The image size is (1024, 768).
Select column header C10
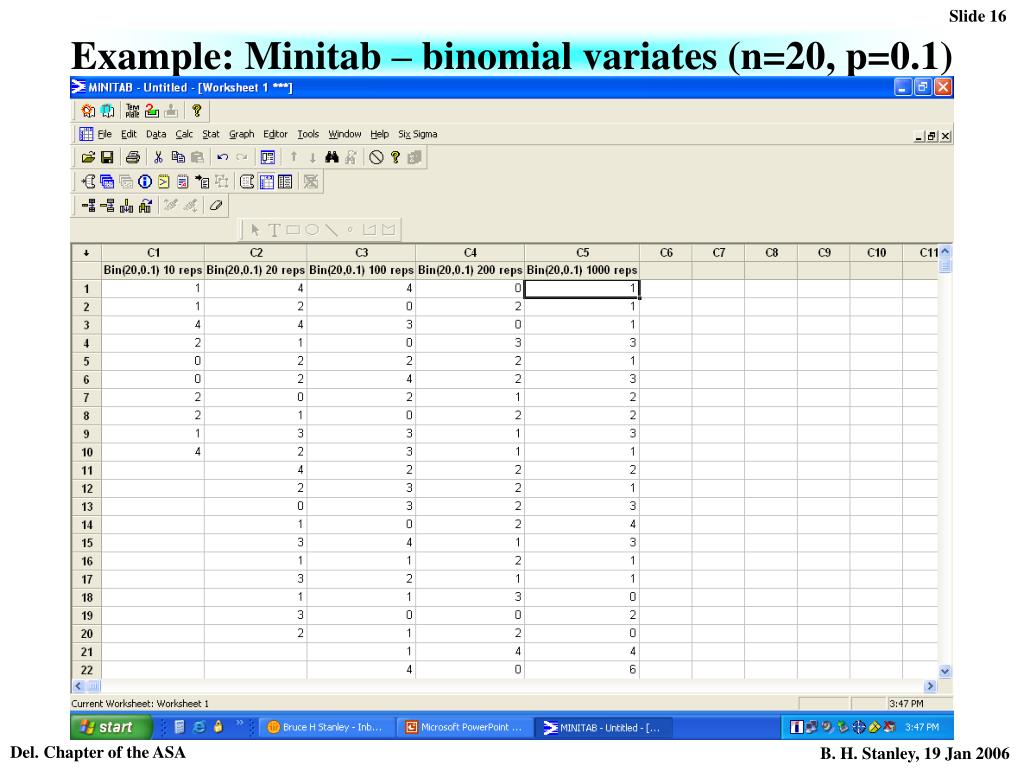[876, 253]
